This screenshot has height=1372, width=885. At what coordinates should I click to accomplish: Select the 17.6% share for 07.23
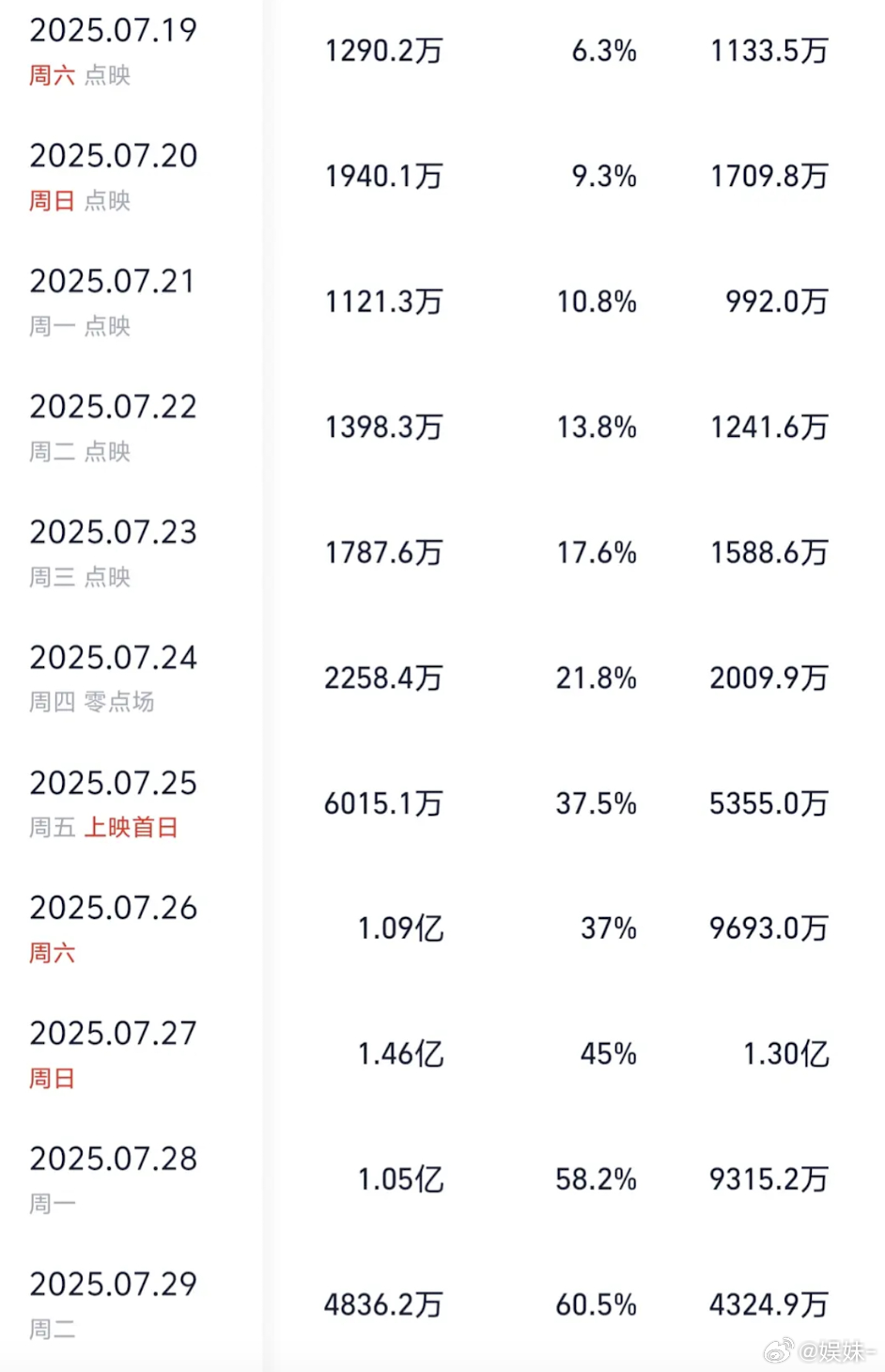pyautogui.click(x=596, y=553)
